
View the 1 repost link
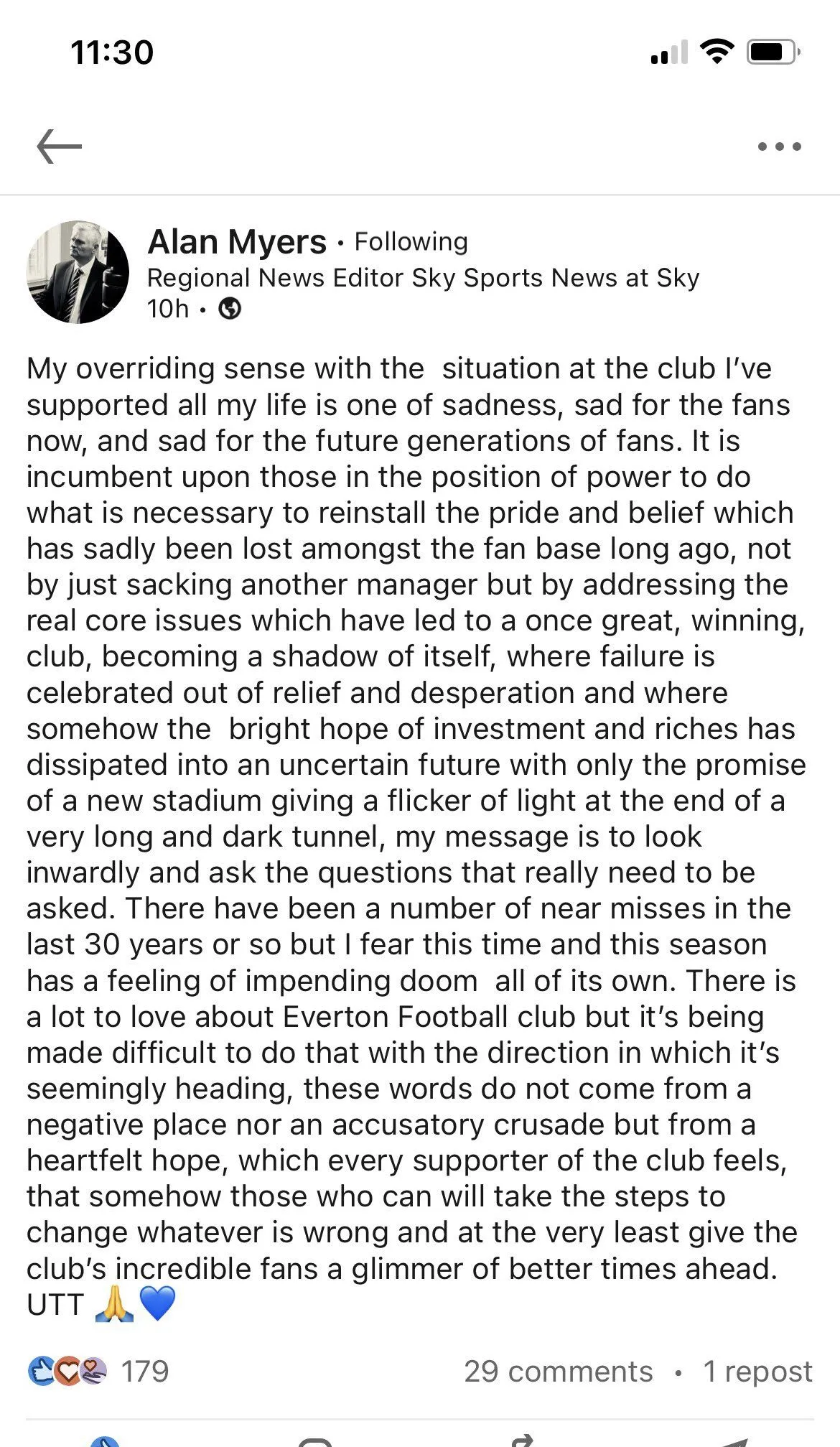click(757, 1372)
